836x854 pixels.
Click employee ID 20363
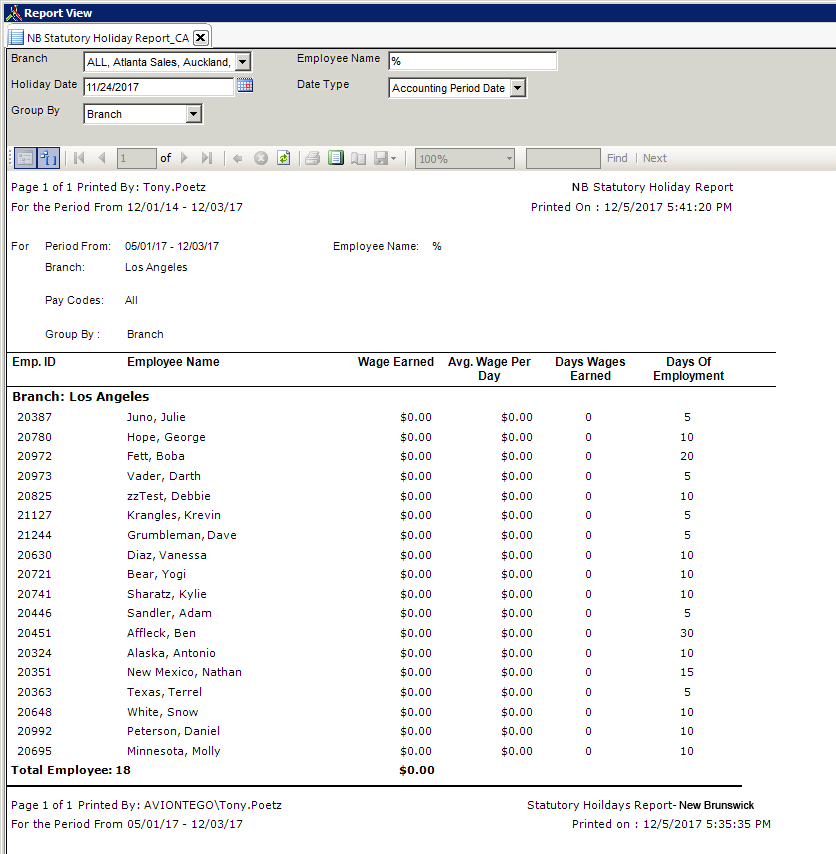35,692
